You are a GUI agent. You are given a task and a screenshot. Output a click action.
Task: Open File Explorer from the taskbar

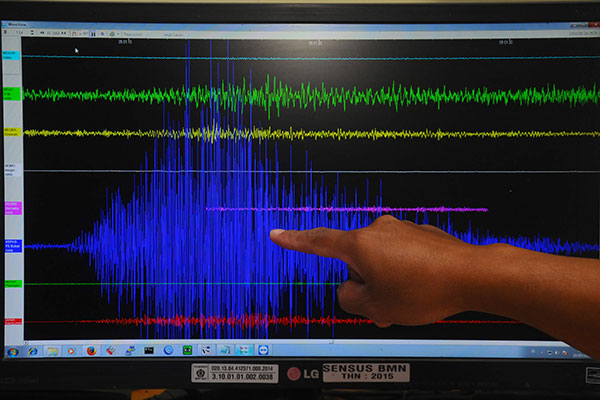pos(52,351)
